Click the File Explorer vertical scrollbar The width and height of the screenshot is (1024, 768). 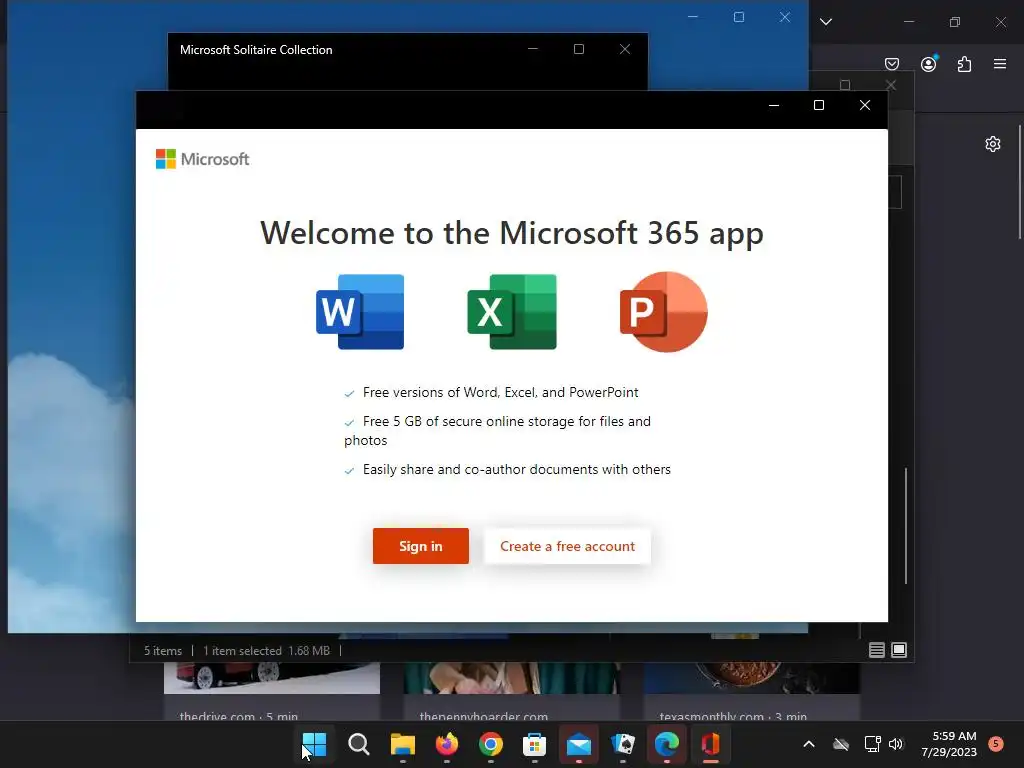pyautogui.click(x=906, y=526)
